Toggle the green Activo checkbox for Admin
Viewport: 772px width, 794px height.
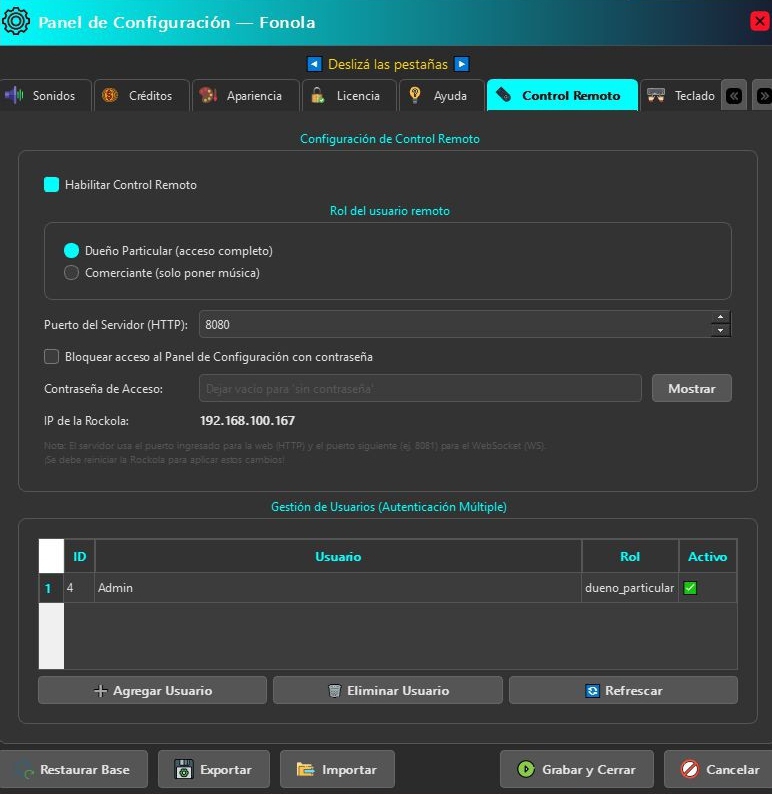[690, 588]
